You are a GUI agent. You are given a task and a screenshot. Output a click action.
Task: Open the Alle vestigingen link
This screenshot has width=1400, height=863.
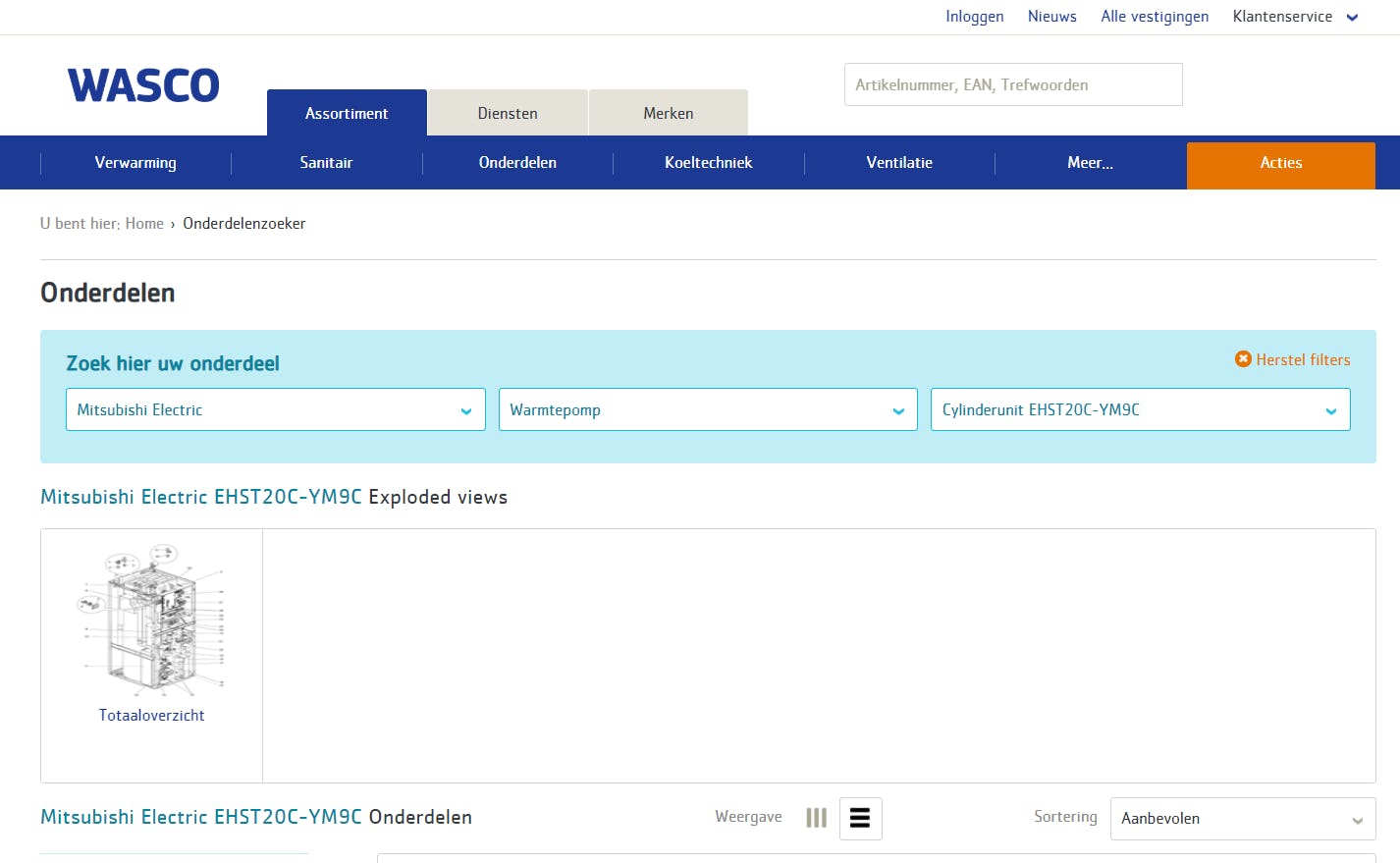pos(1155,17)
